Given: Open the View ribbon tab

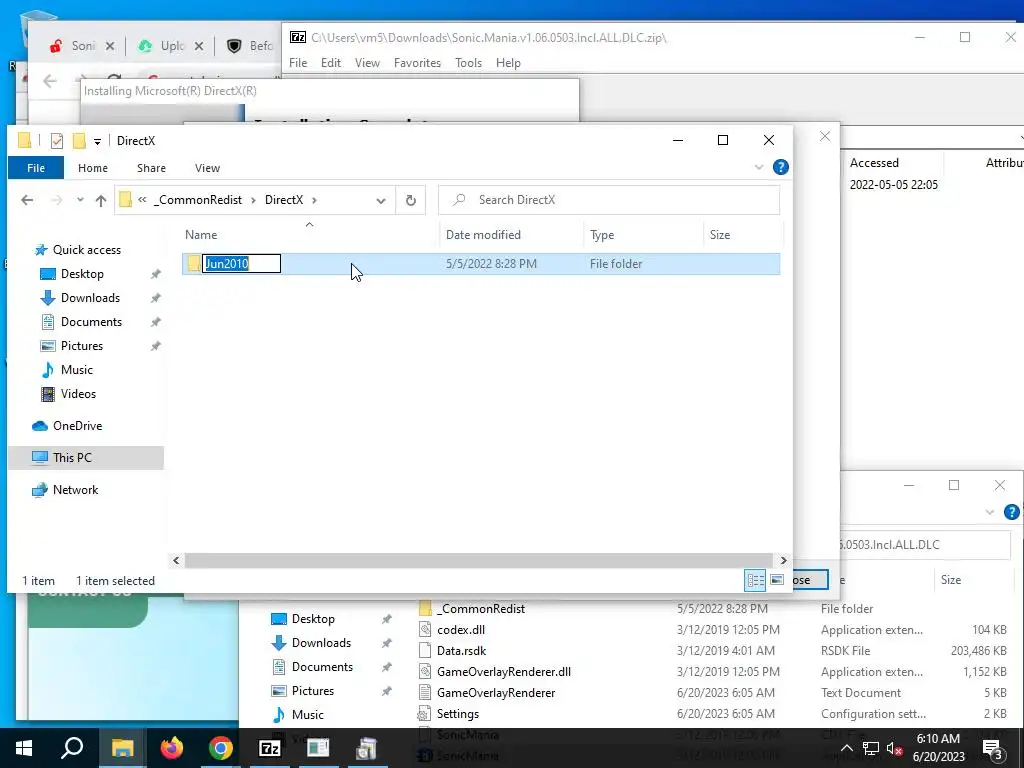Looking at the screenshot, I should click(207, 168).
